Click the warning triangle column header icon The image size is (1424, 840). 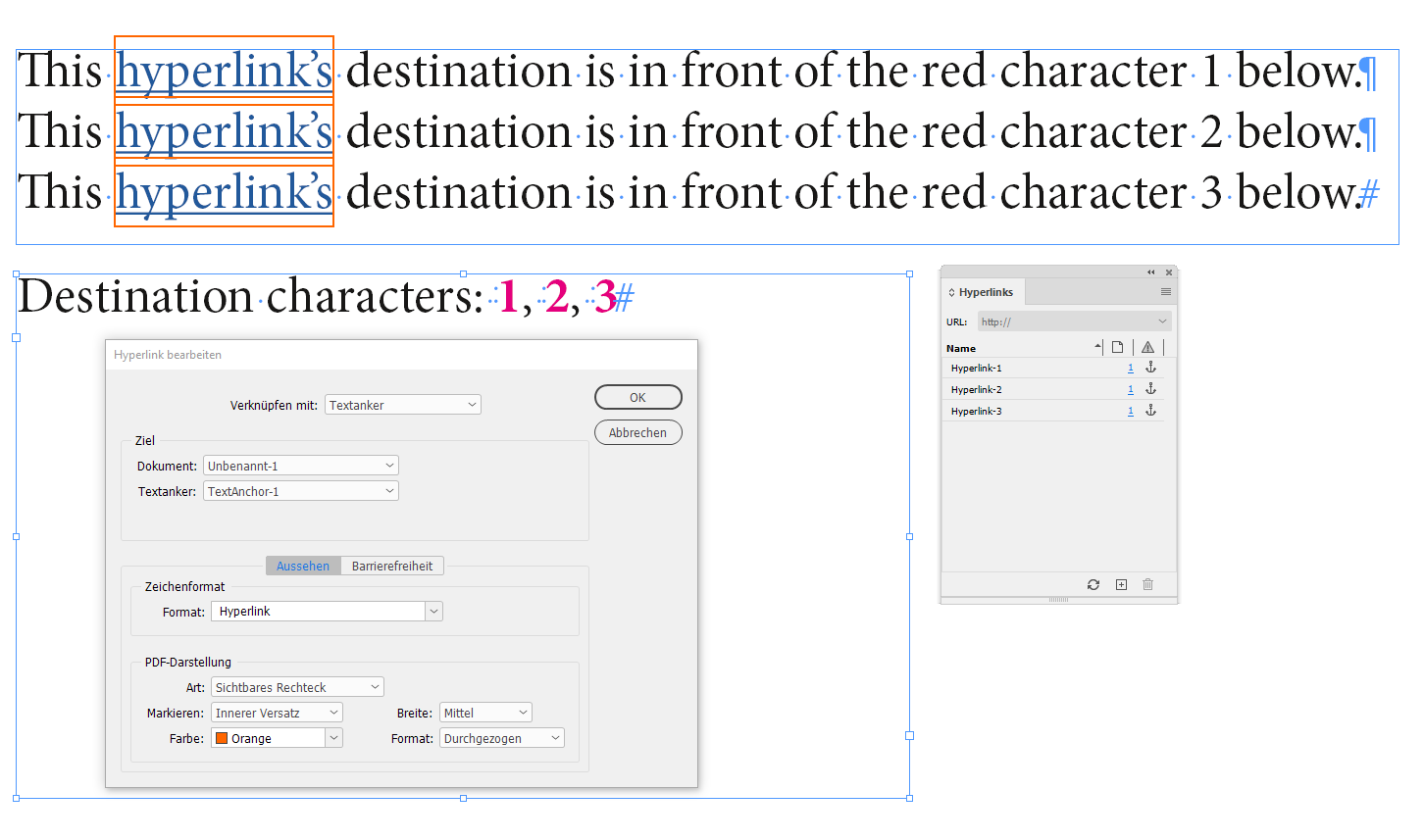click(1147, 346)
